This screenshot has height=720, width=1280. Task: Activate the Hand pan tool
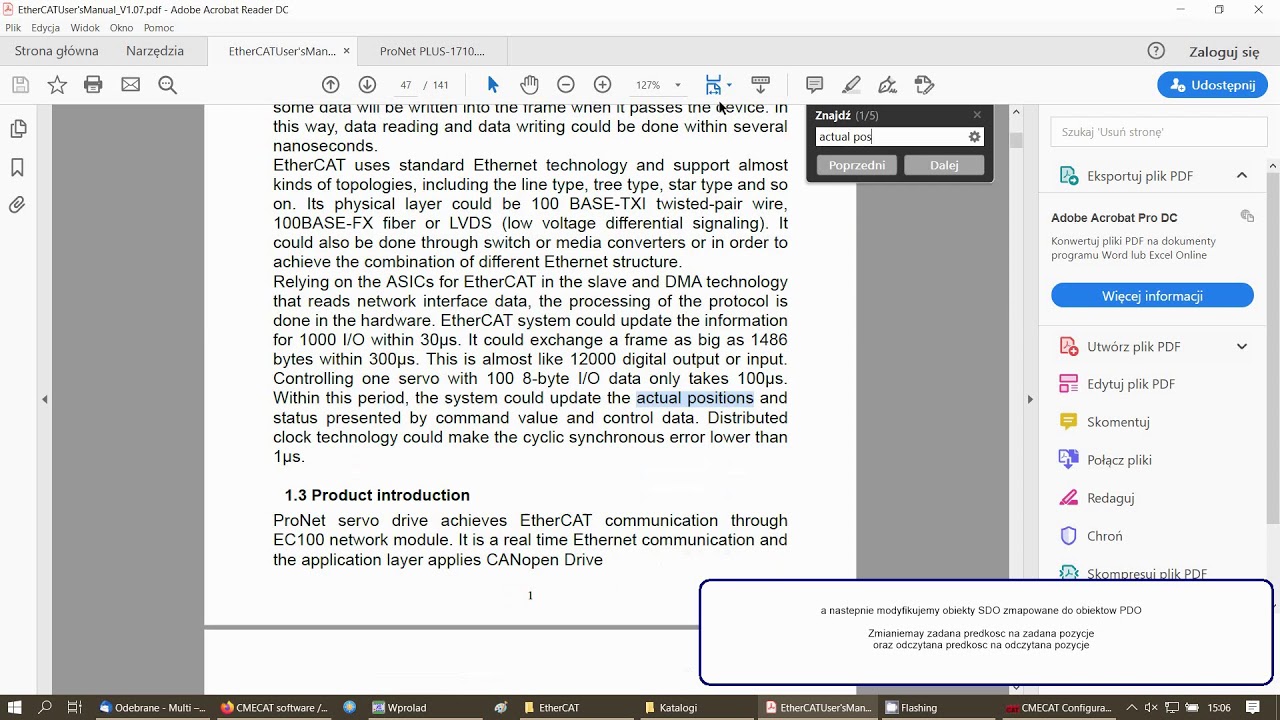[x=529, y=85]
